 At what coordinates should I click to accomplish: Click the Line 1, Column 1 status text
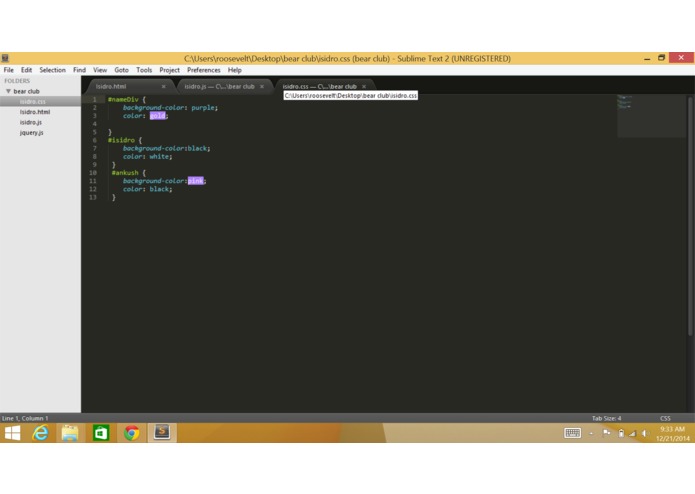pyautogui.click(x=25, y=418)
